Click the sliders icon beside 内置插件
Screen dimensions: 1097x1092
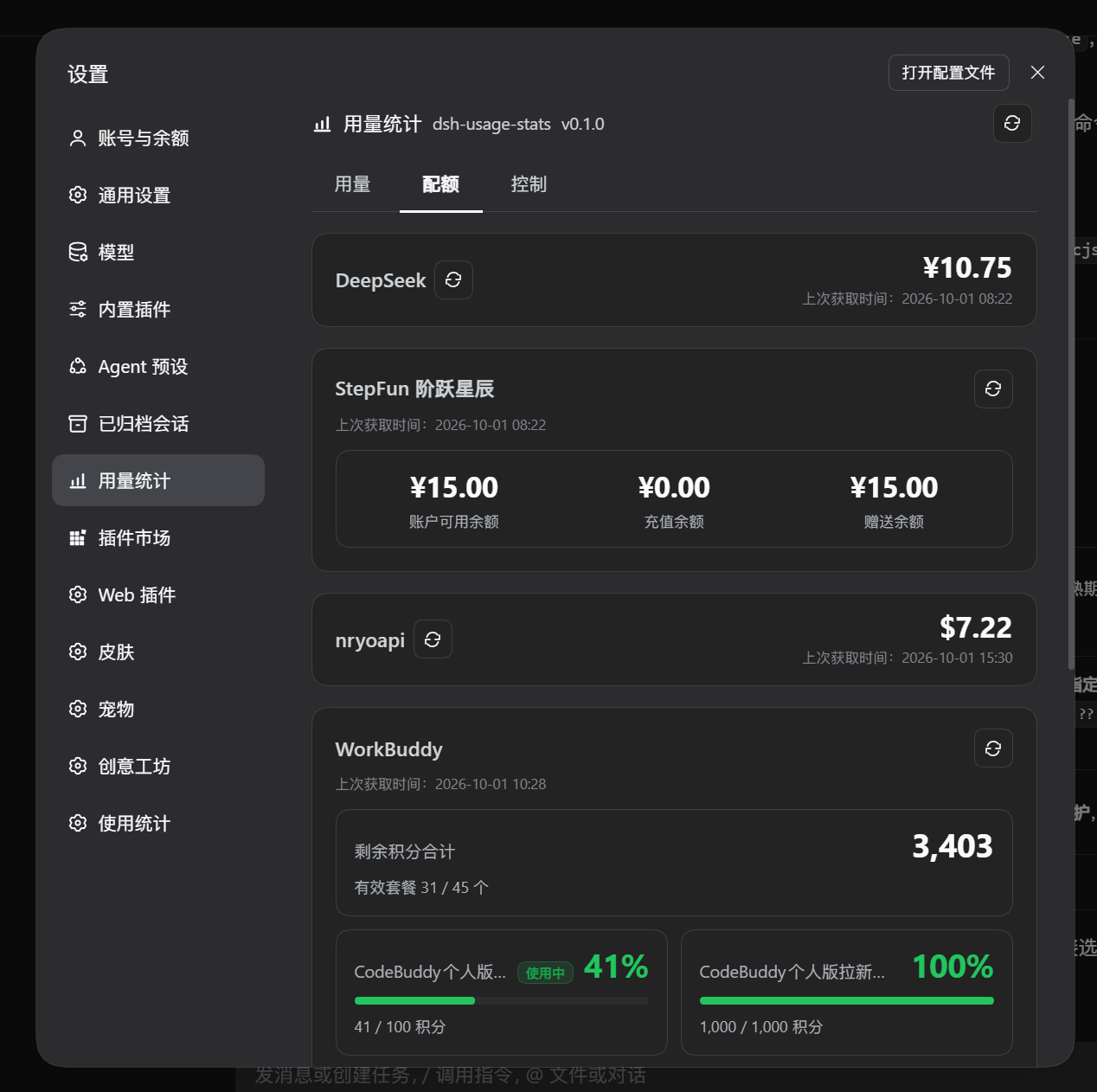coord(78,309)
